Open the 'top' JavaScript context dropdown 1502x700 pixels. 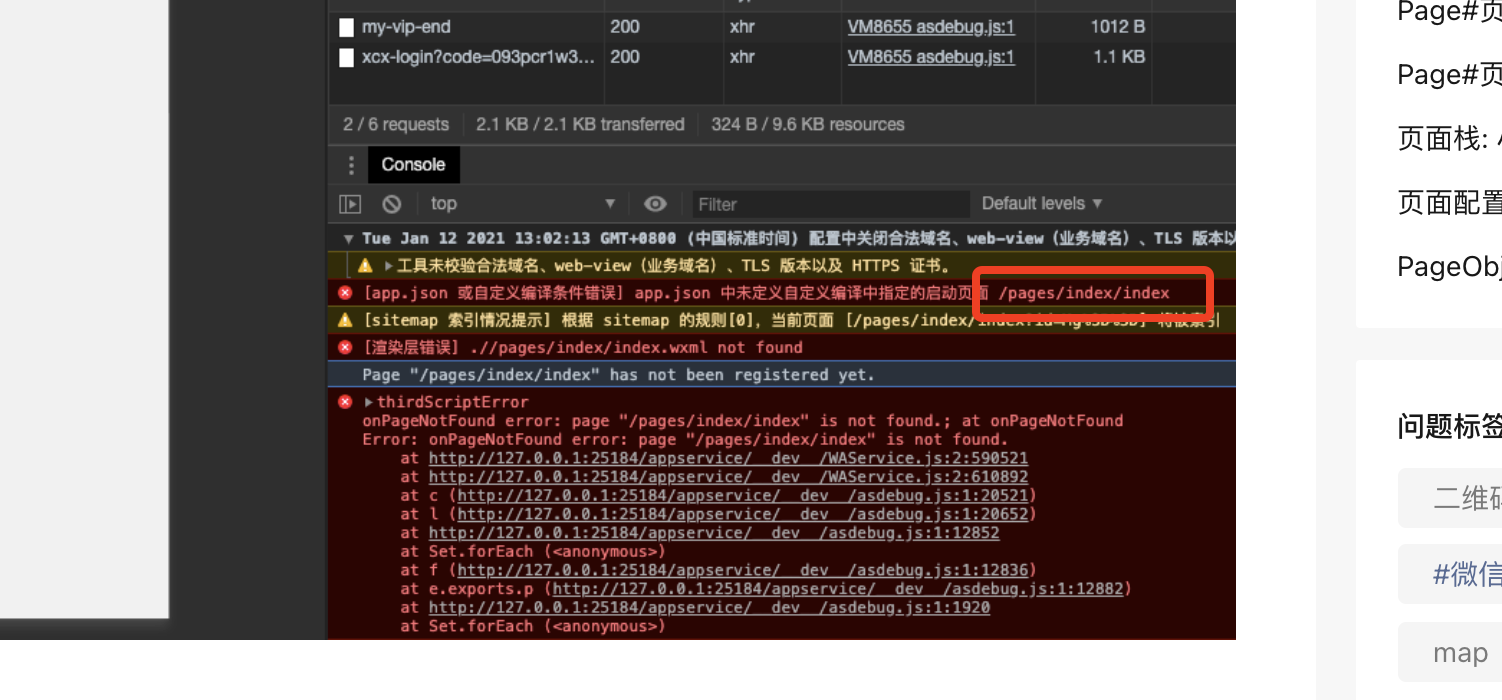point(523,204)
